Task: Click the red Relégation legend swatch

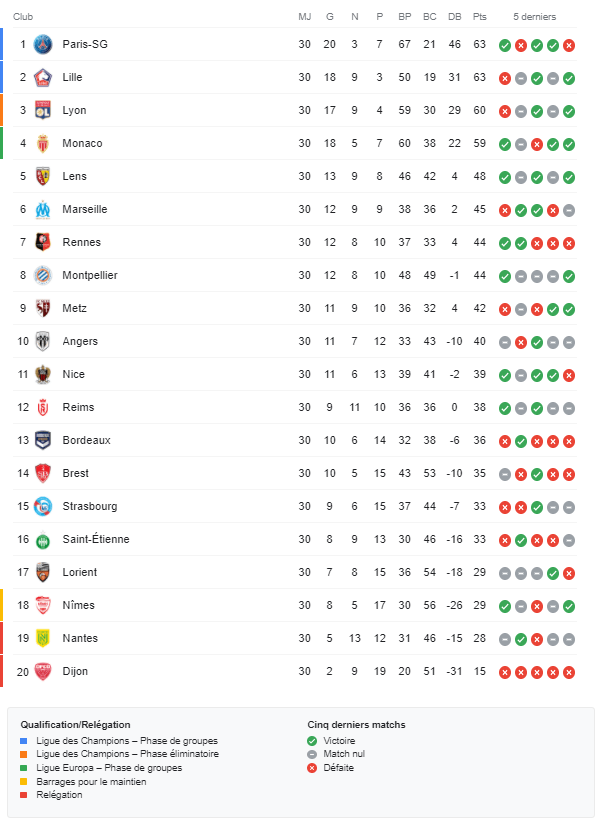Action: click(24, 795)
